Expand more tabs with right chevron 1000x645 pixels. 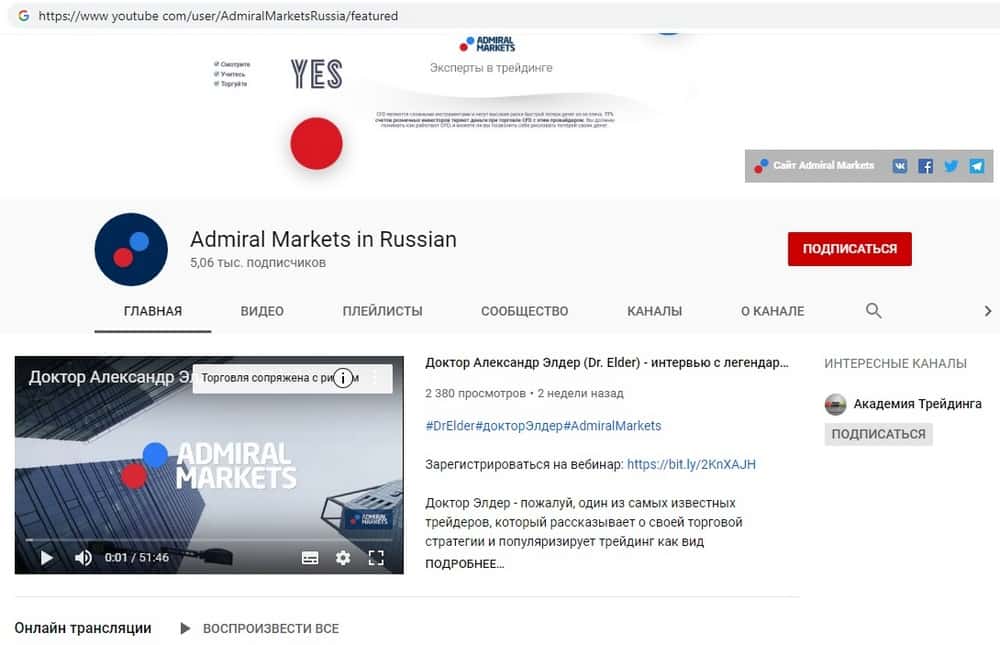[x=987, y=311]
